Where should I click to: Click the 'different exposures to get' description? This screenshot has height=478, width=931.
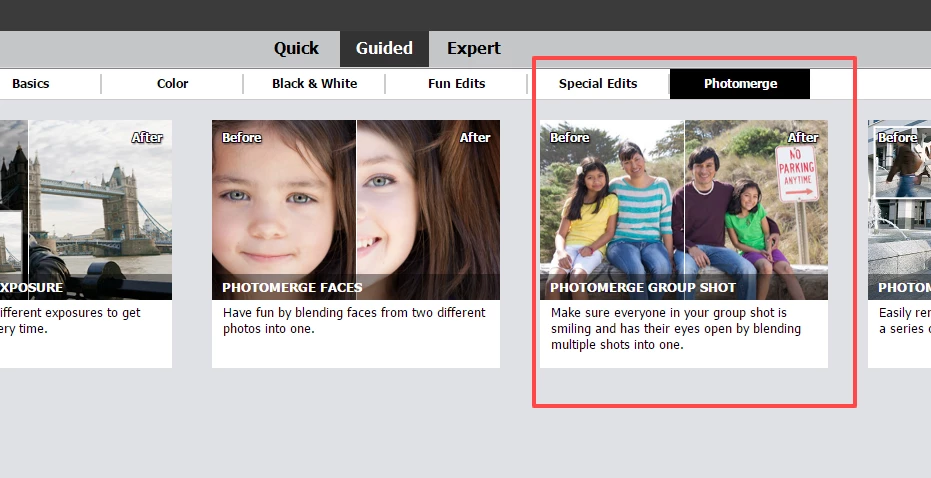(70, 321)
